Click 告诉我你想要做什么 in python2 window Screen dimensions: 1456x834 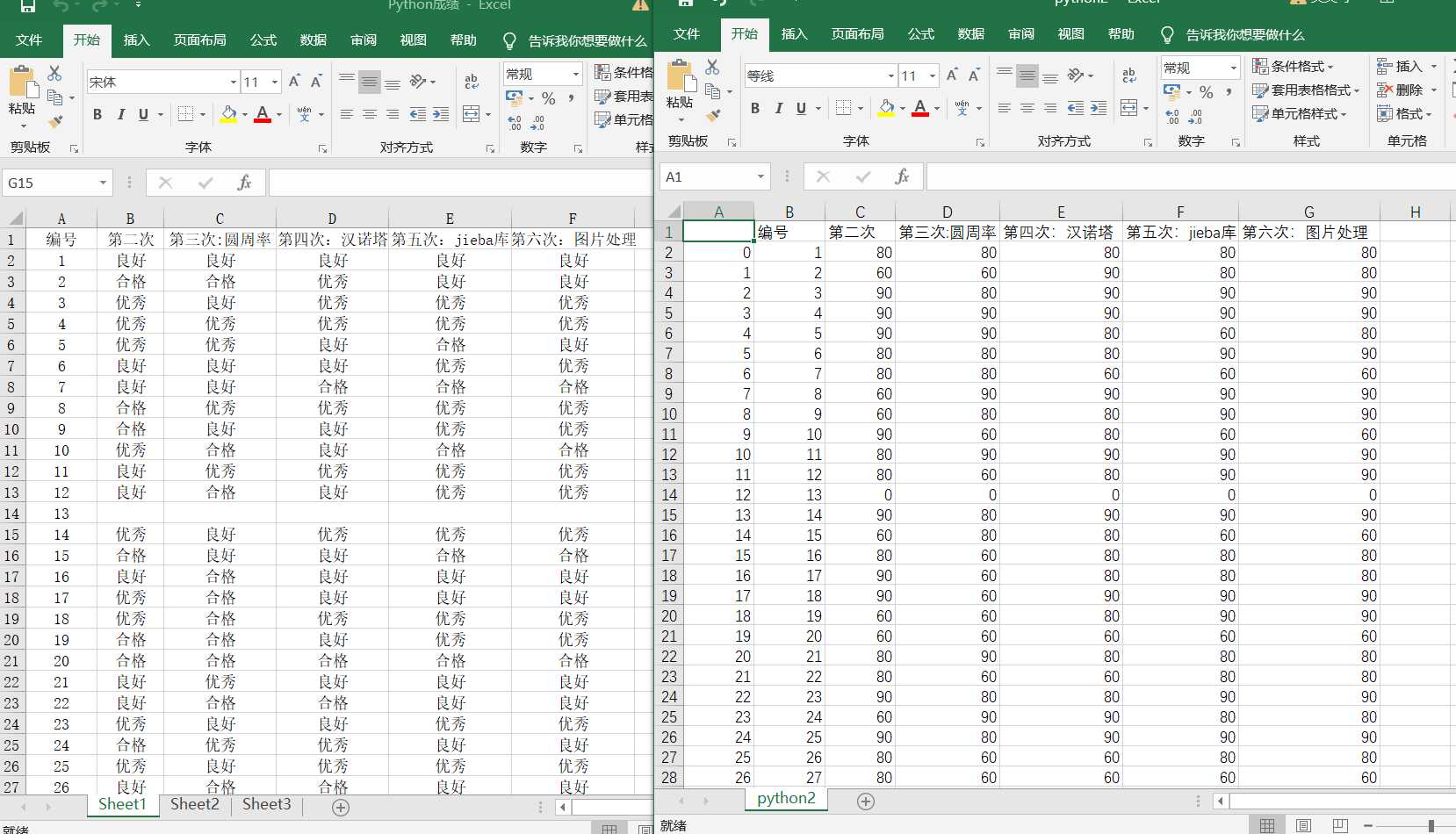(1244, 34)
